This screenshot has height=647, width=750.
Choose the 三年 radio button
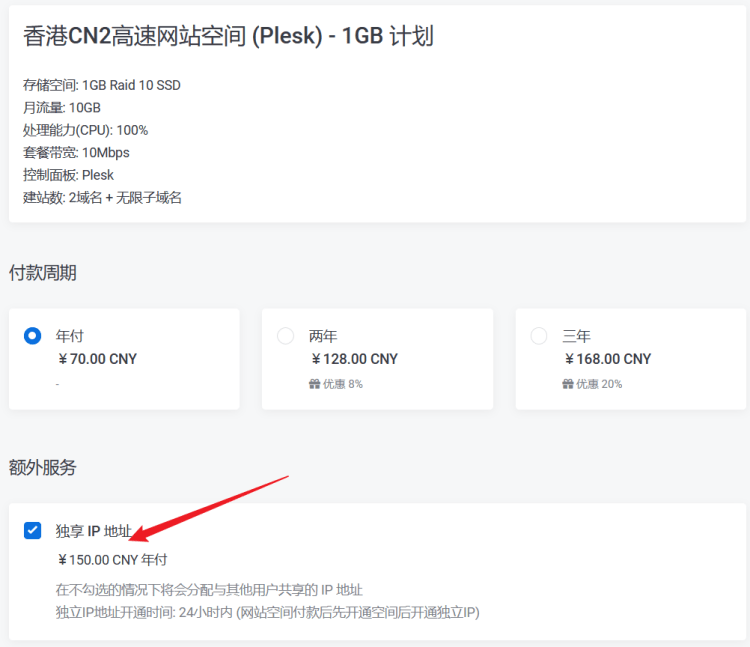(x=539, y=336)
